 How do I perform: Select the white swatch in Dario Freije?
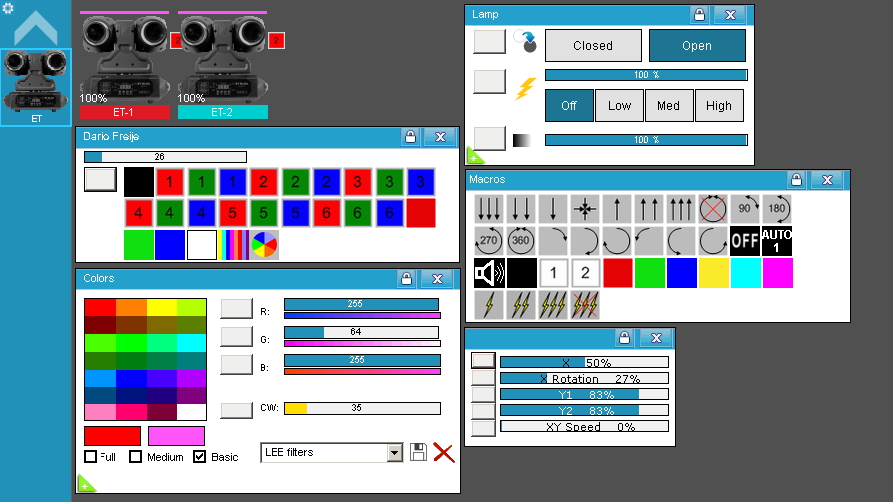[x=202, y=245]
